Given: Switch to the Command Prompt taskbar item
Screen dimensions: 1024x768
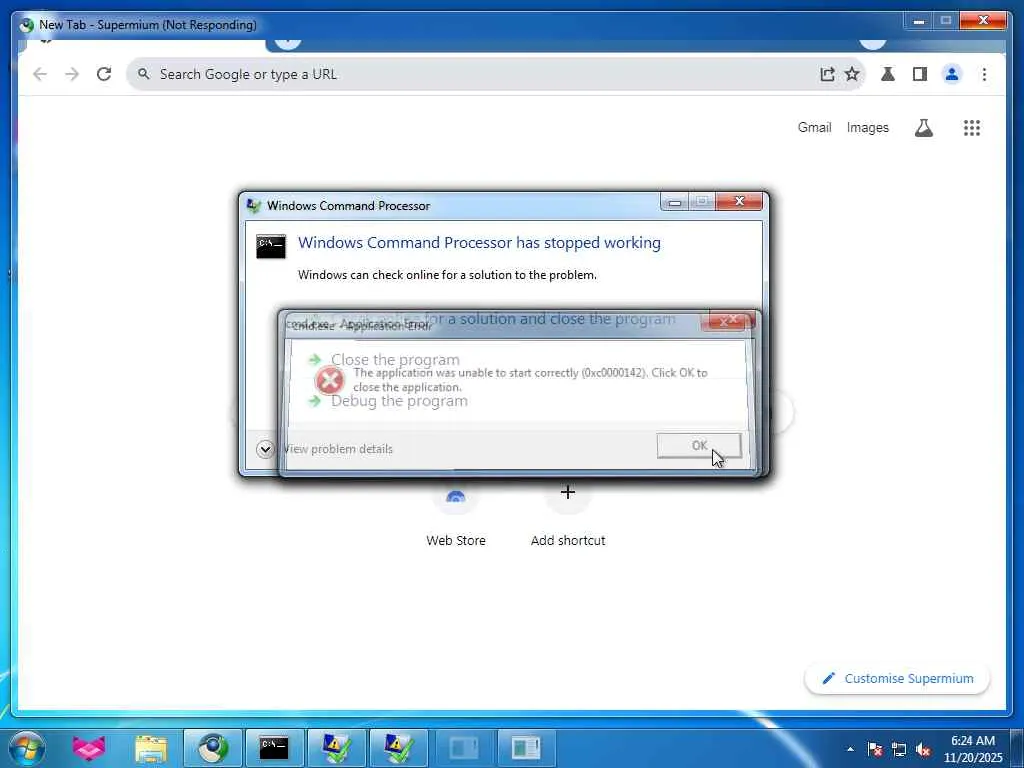Looking at the screenshot, I should click(x=274, y=748).
